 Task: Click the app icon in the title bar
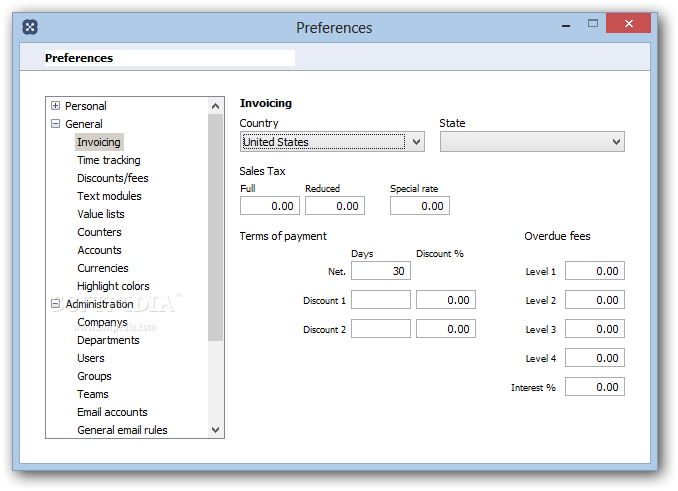click(30, 27)
